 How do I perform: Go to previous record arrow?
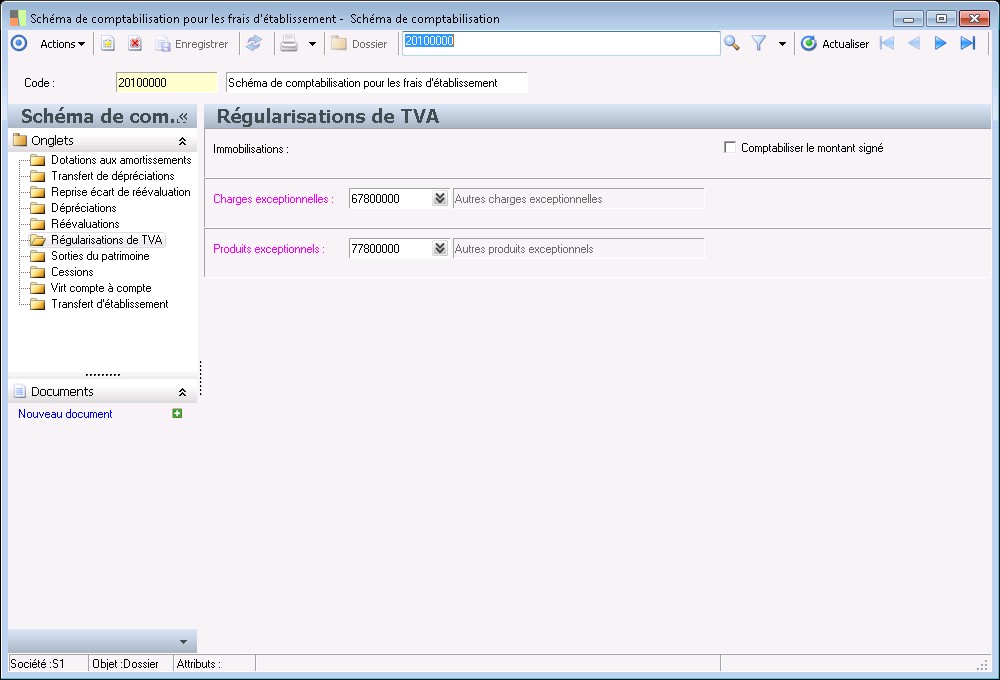914,43
